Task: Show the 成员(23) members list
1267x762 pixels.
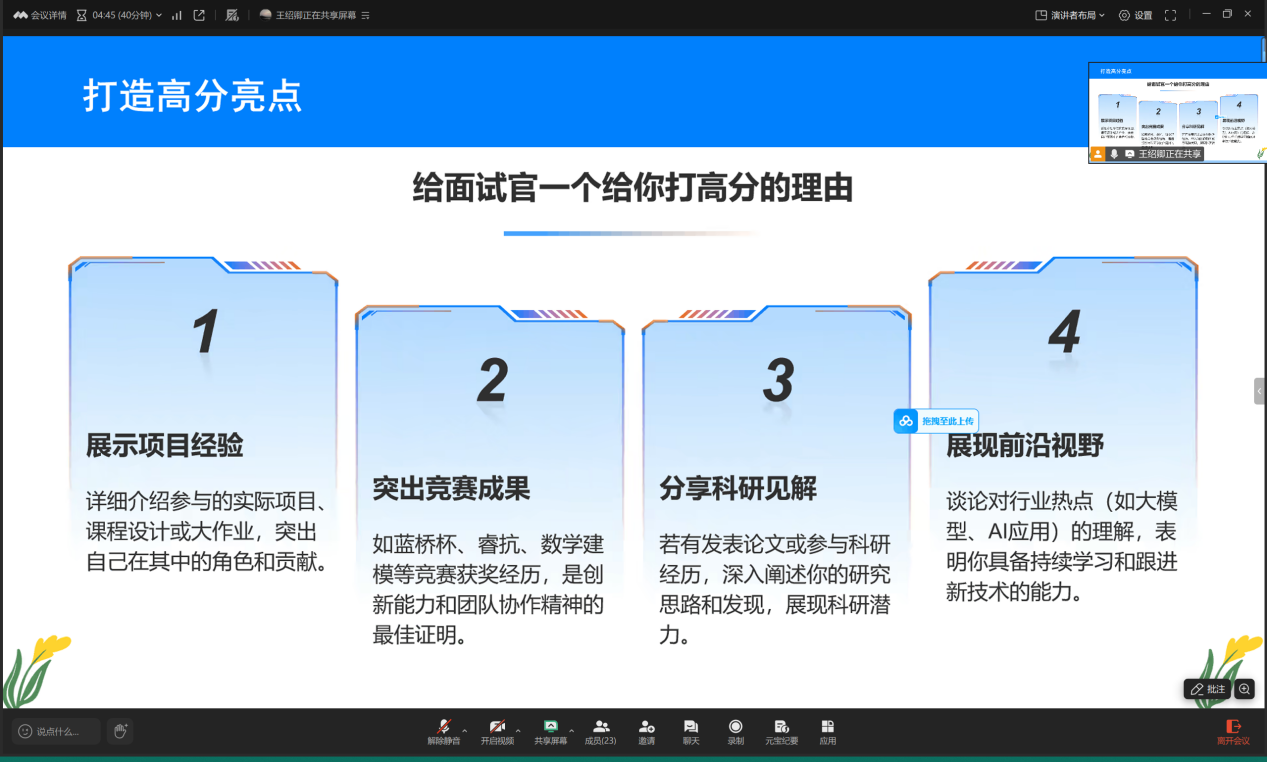Action: 600,731
